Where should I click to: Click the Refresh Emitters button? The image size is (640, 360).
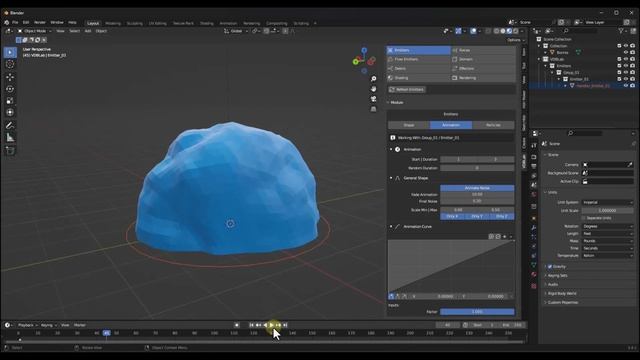tap(407, 90)
